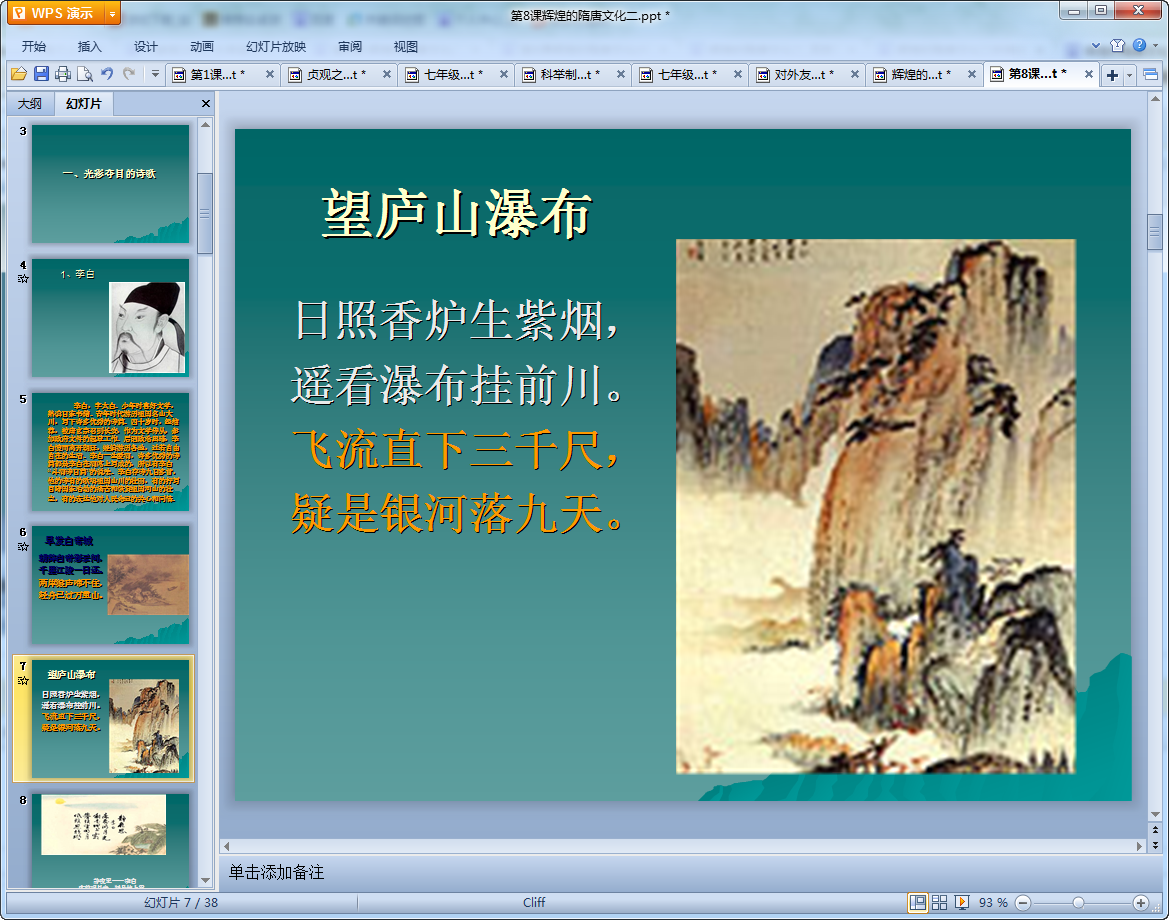Collapse the ribbon with the chevron icon
The image size is (1169, 920).
pos(1096,45)
